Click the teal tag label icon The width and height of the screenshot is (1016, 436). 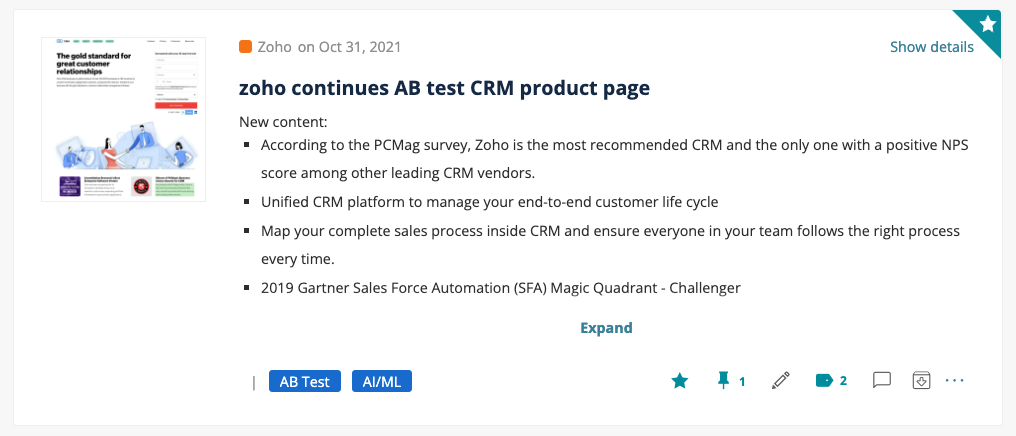click(824, 381)
